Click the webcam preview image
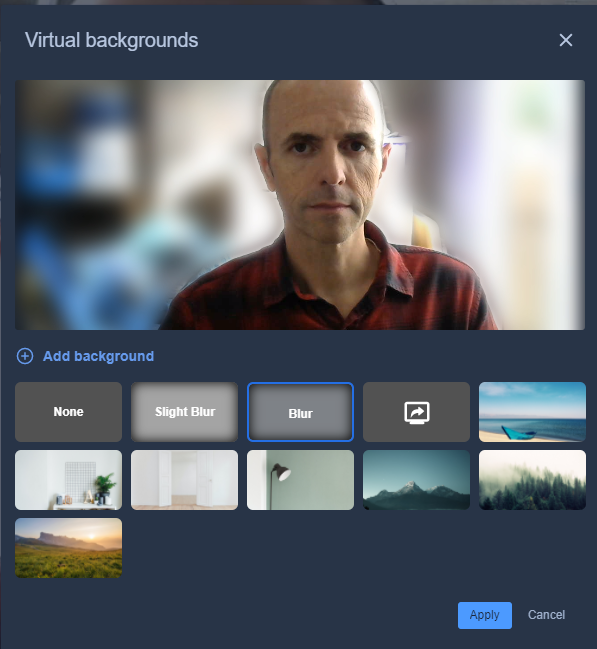This screenshot has height=649, width=597. [x=300, y=205]
